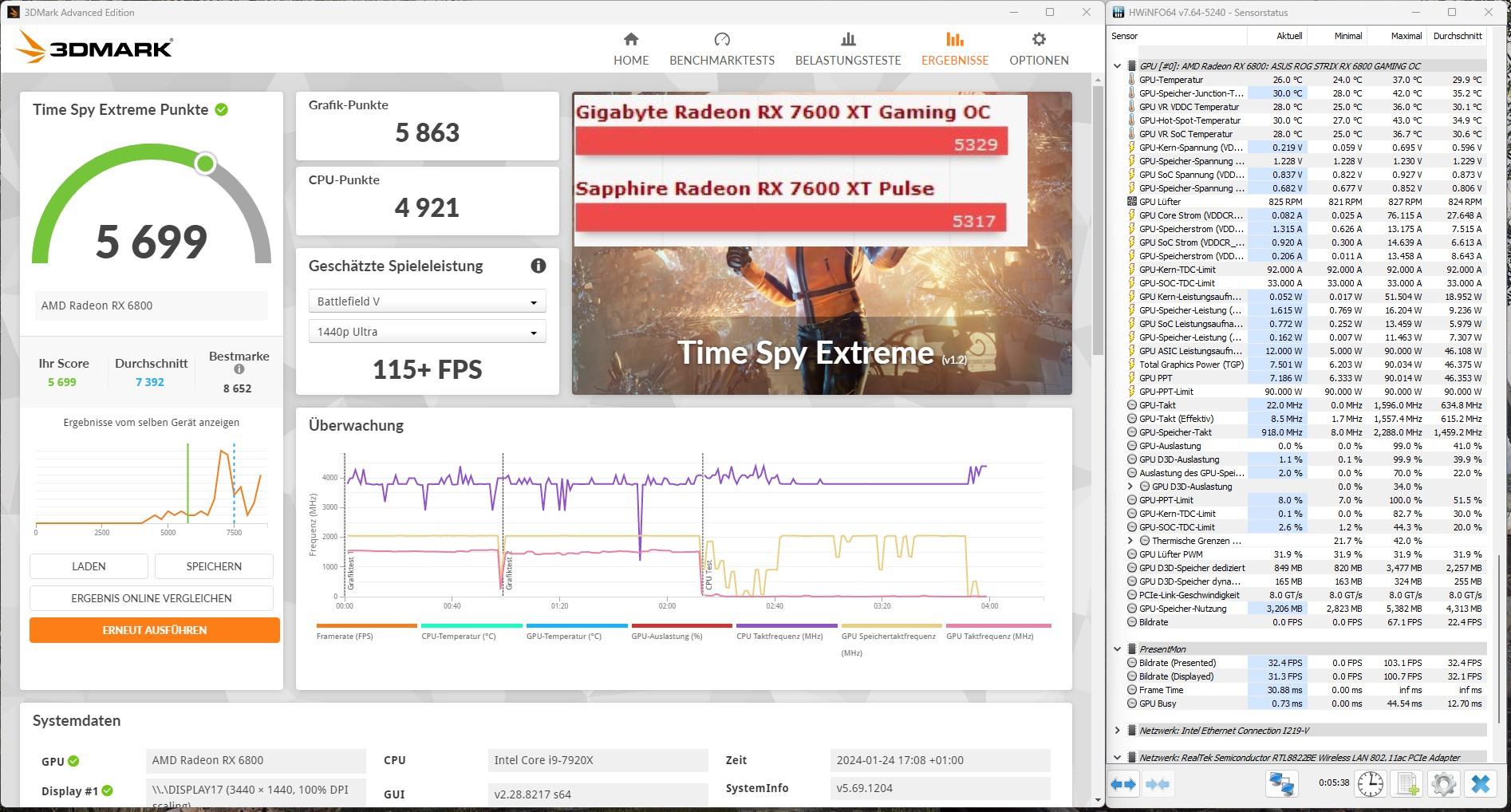Click the Durchschnitt column header
Screen dimensions: 1511x812
coord(1457,36)
